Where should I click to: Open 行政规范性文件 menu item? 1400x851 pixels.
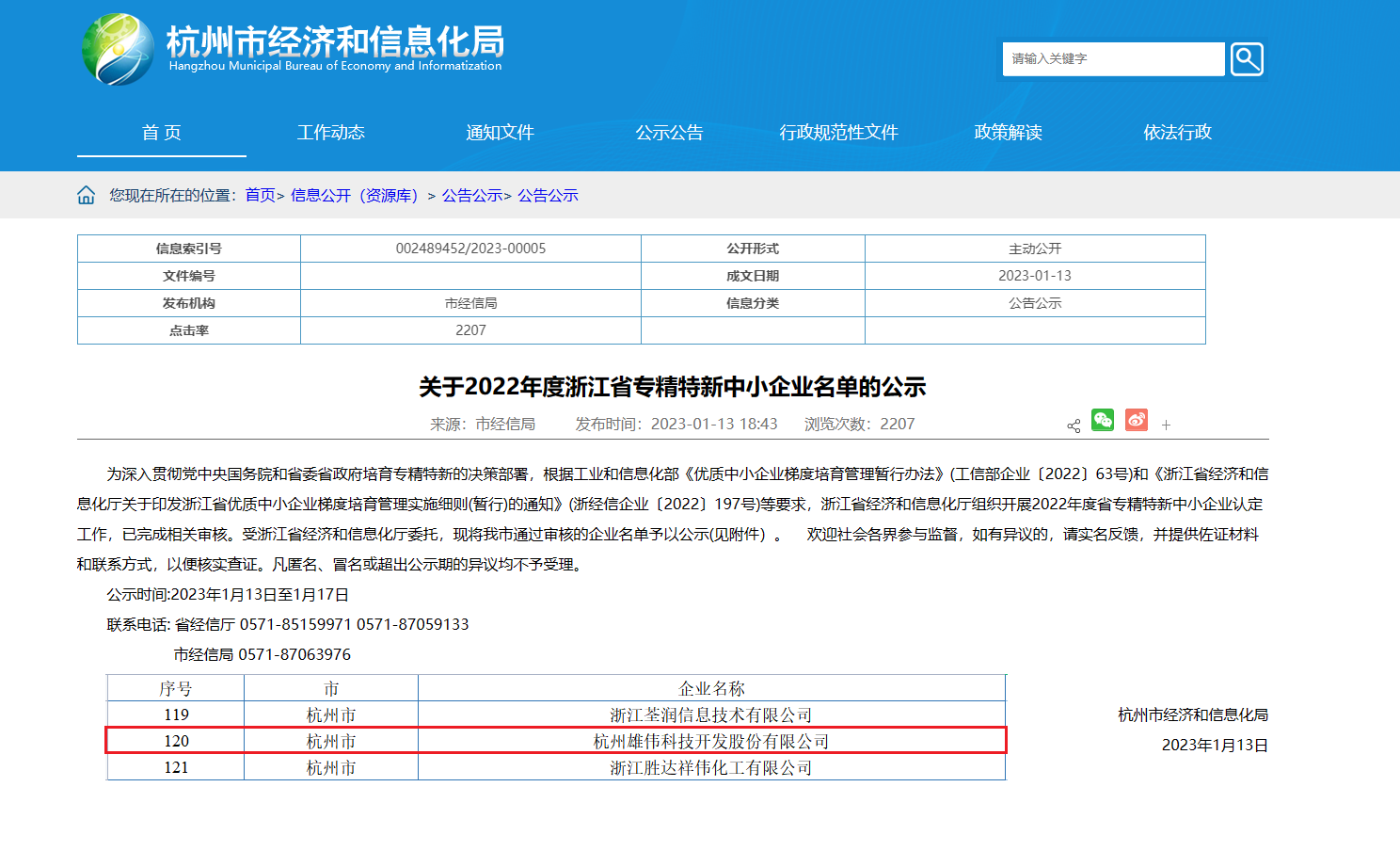[x=839, y=133]
